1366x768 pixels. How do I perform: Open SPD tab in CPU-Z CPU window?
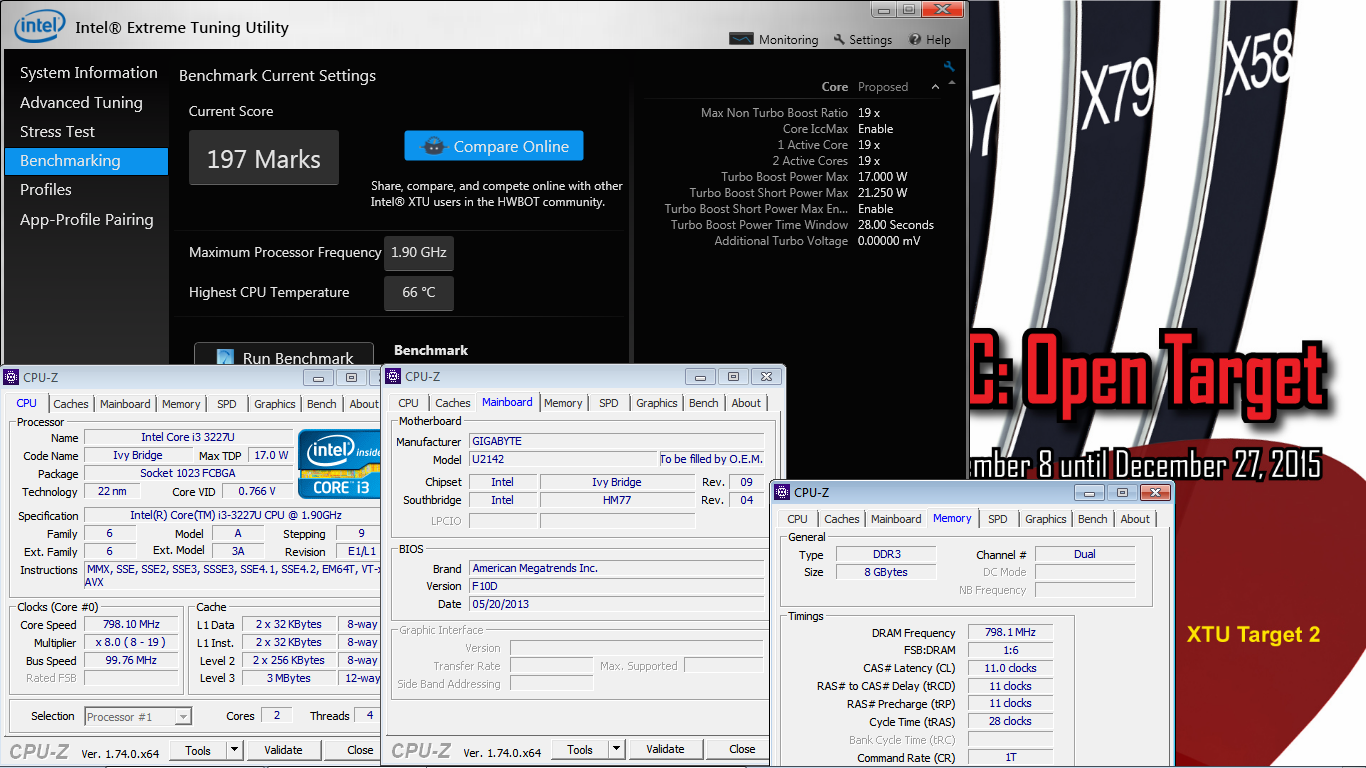click(227, 404)
